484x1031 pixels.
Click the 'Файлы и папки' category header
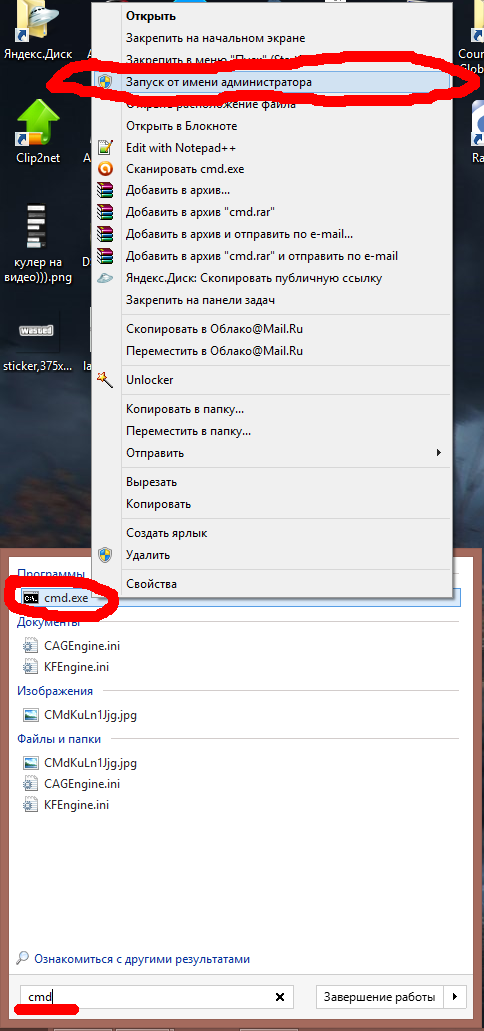point(59,739)
